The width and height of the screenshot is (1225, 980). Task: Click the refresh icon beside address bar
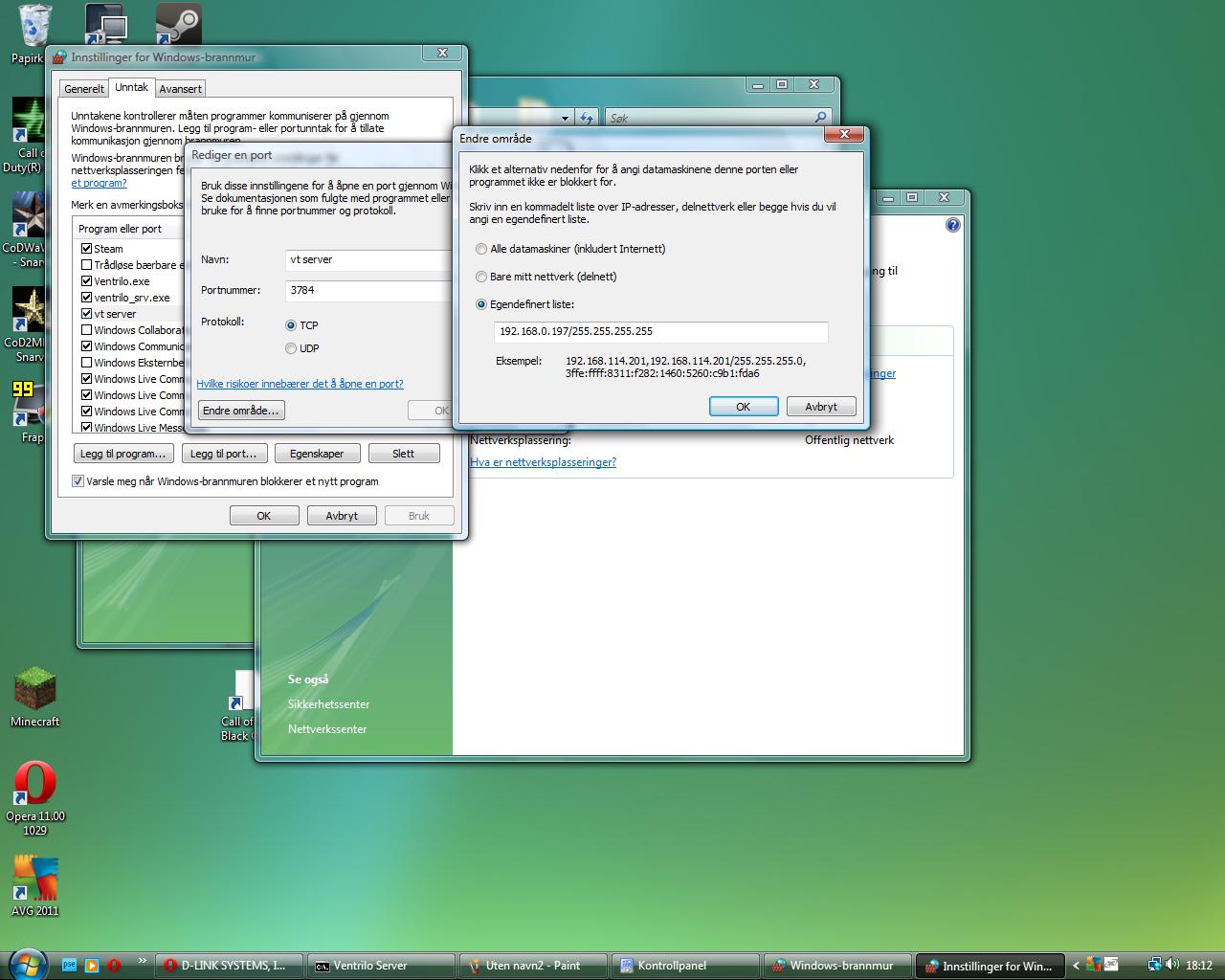tap(587, 118)
